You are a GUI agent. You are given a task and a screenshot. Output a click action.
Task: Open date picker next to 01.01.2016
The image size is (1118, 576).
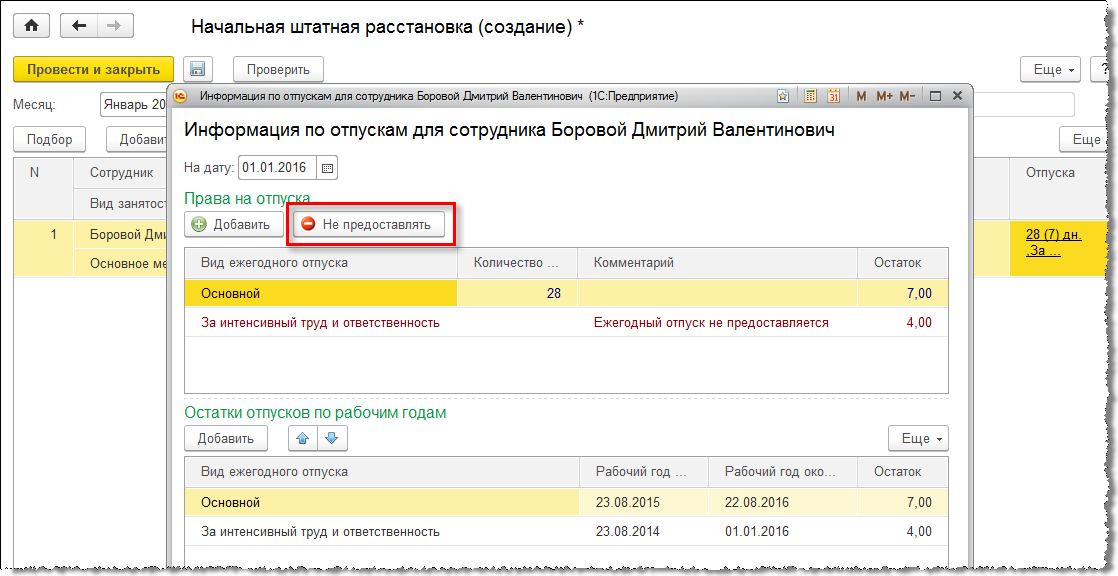click(x=327, y=168)
